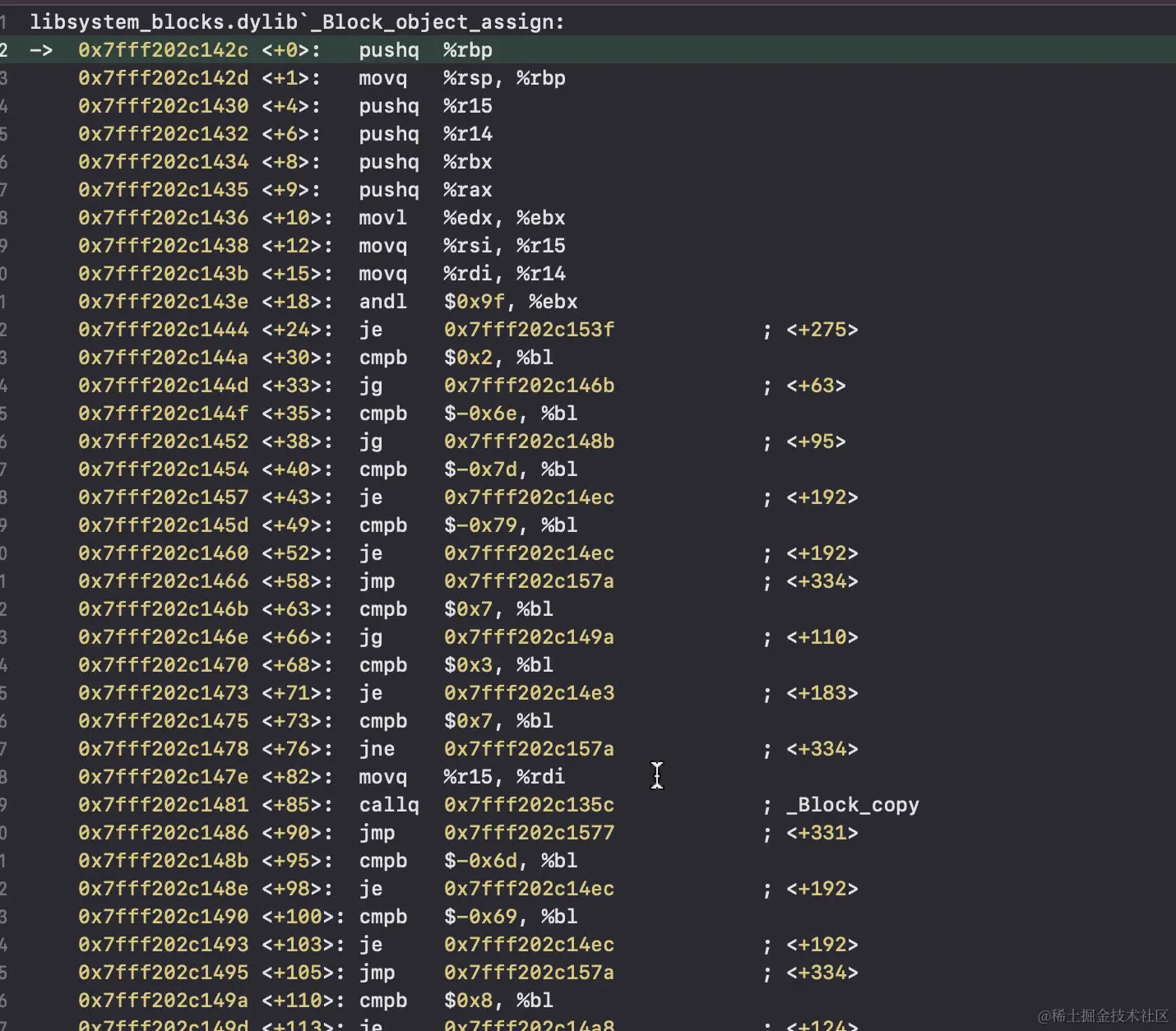1176x1031 pixels.
Task: Click the pushq %rax instruction at +9
Action: pos(425,190)
